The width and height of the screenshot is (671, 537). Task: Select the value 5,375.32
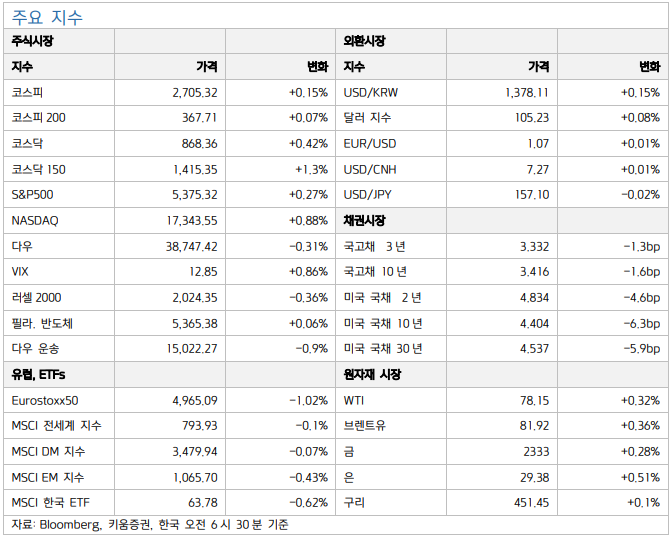(195, 195)
